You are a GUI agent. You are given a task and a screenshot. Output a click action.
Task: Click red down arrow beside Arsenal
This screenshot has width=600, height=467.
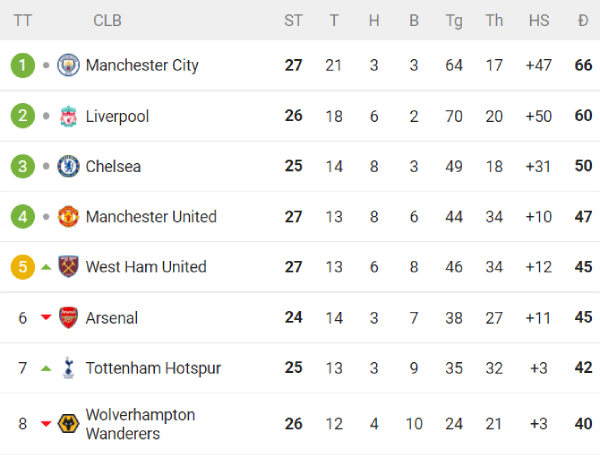click(x=45, y=318)
